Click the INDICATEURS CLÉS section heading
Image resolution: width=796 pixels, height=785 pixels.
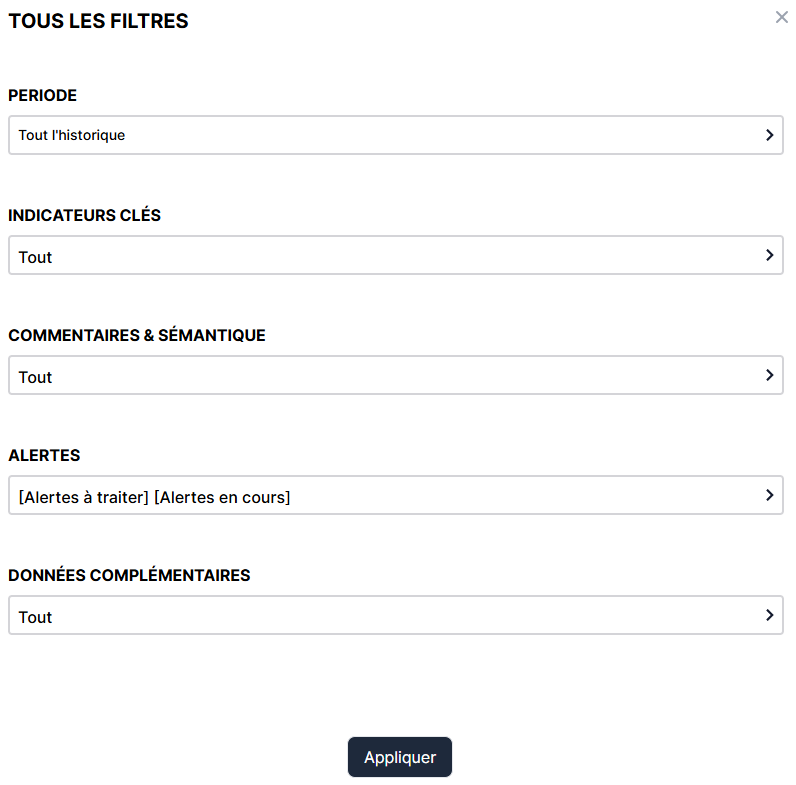(x=84, y=216)
